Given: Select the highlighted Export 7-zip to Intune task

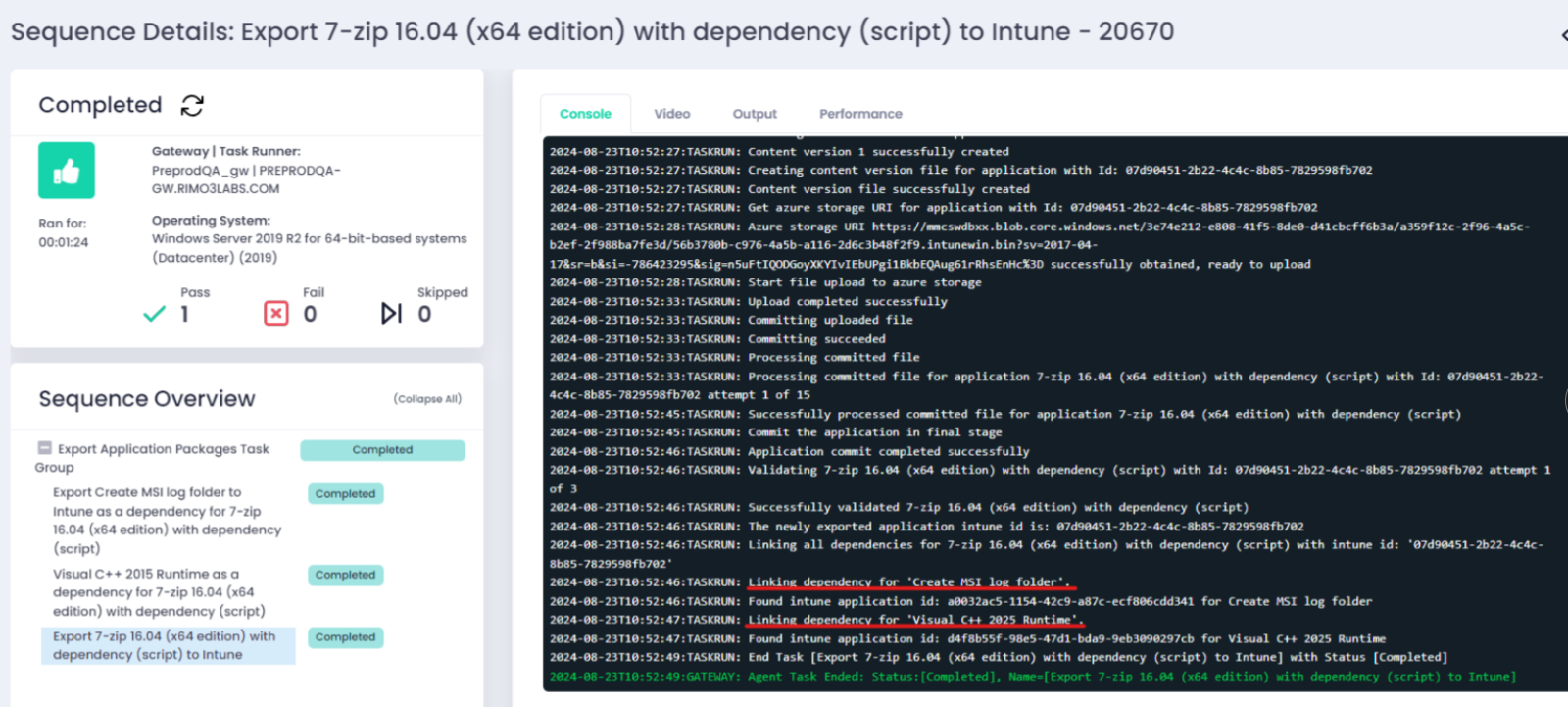Looking at the screenshot, I should [165, 645].
